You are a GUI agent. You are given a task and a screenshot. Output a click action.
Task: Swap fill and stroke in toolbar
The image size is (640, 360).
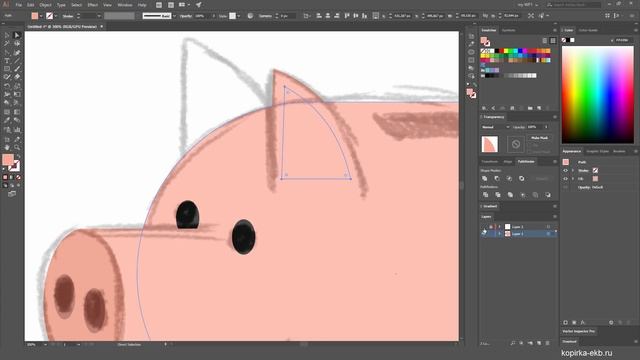coord(18,156)
